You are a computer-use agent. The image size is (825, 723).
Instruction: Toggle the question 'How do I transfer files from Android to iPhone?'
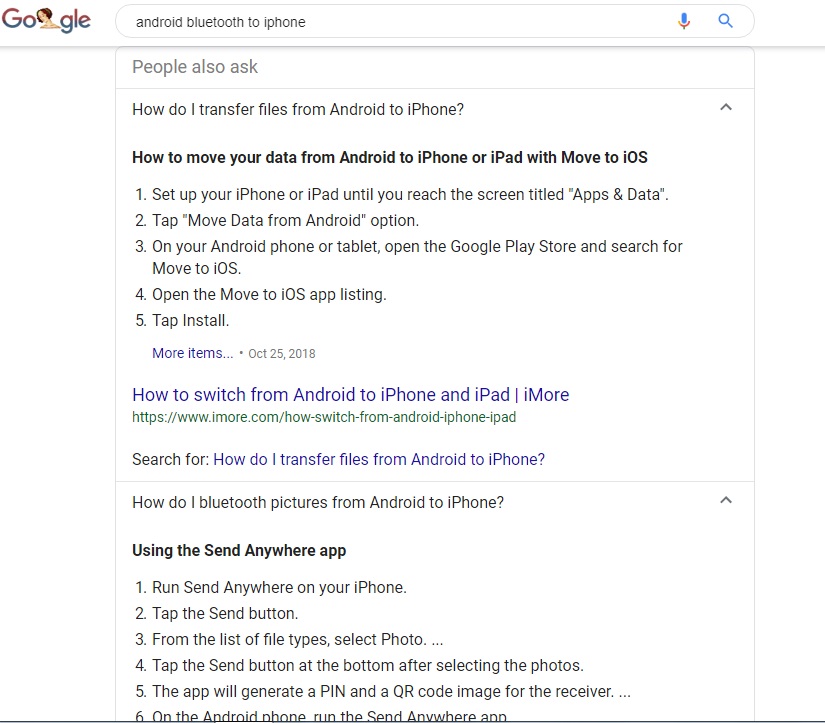(298, 110)
